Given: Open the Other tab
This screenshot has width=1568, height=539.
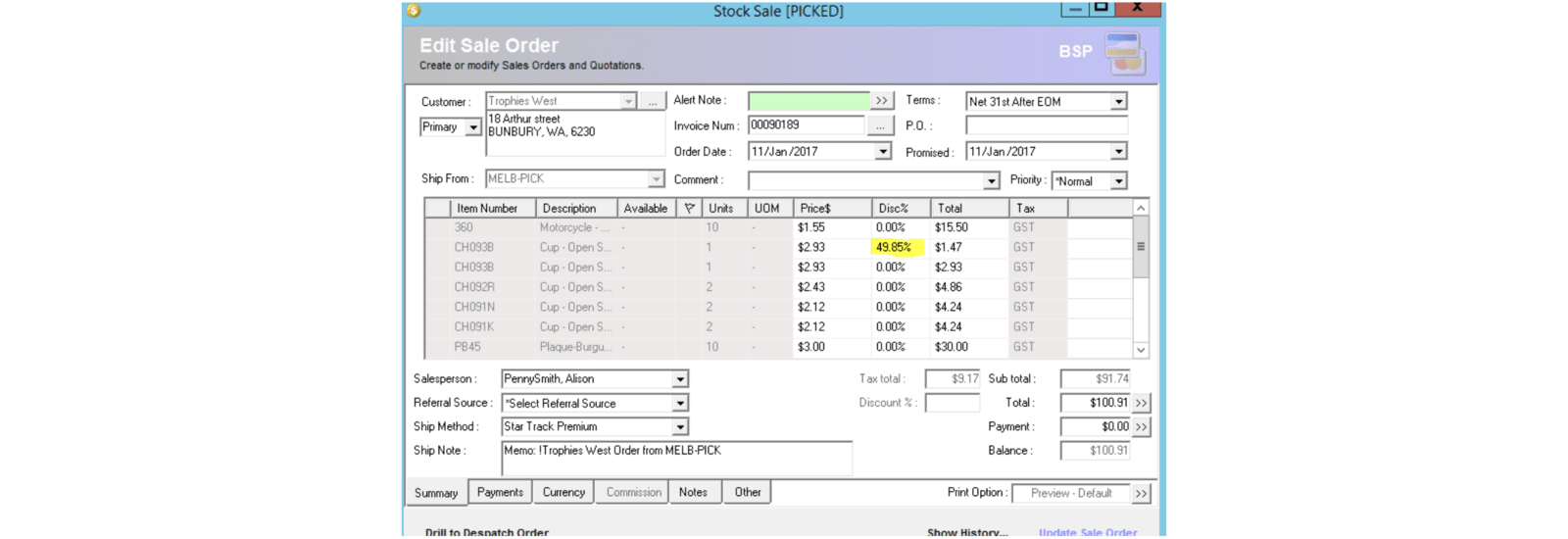Looking at the screenshot, I should click(748, 492).
